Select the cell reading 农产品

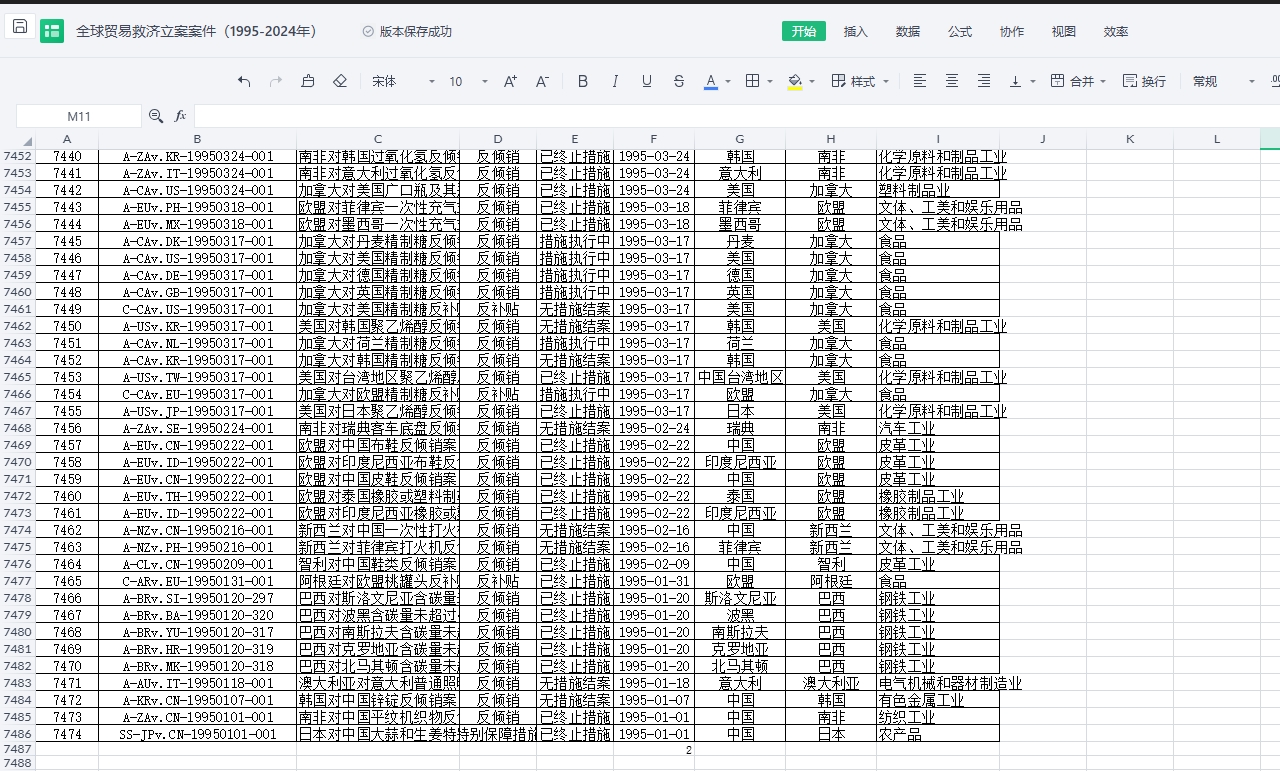click(938, 734)
